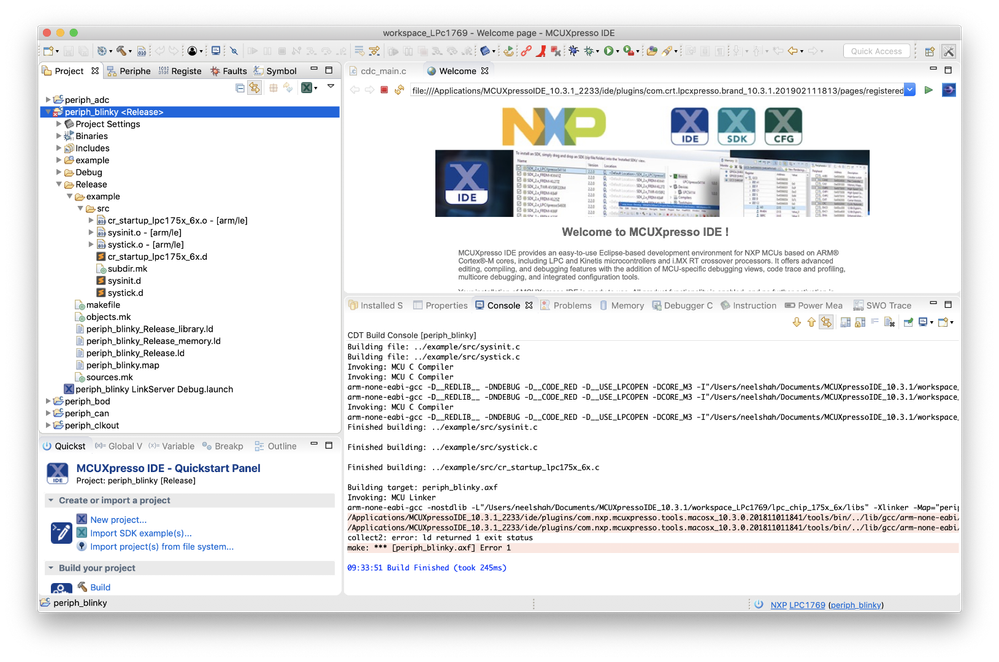This screenshot has height=662, width=999.
Task: Open the Faults tab
Action: click(x=229, y=71)
